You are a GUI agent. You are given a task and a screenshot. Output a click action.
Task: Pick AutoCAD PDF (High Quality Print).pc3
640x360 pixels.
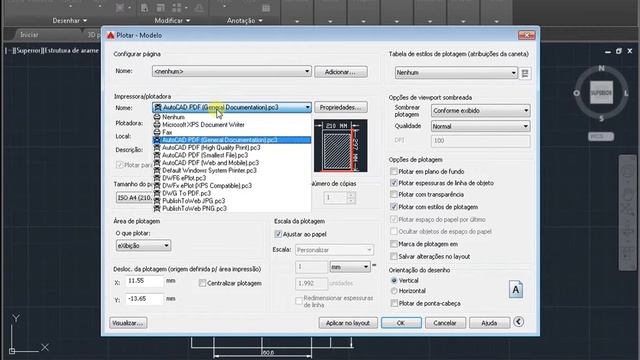pos(231,148)
